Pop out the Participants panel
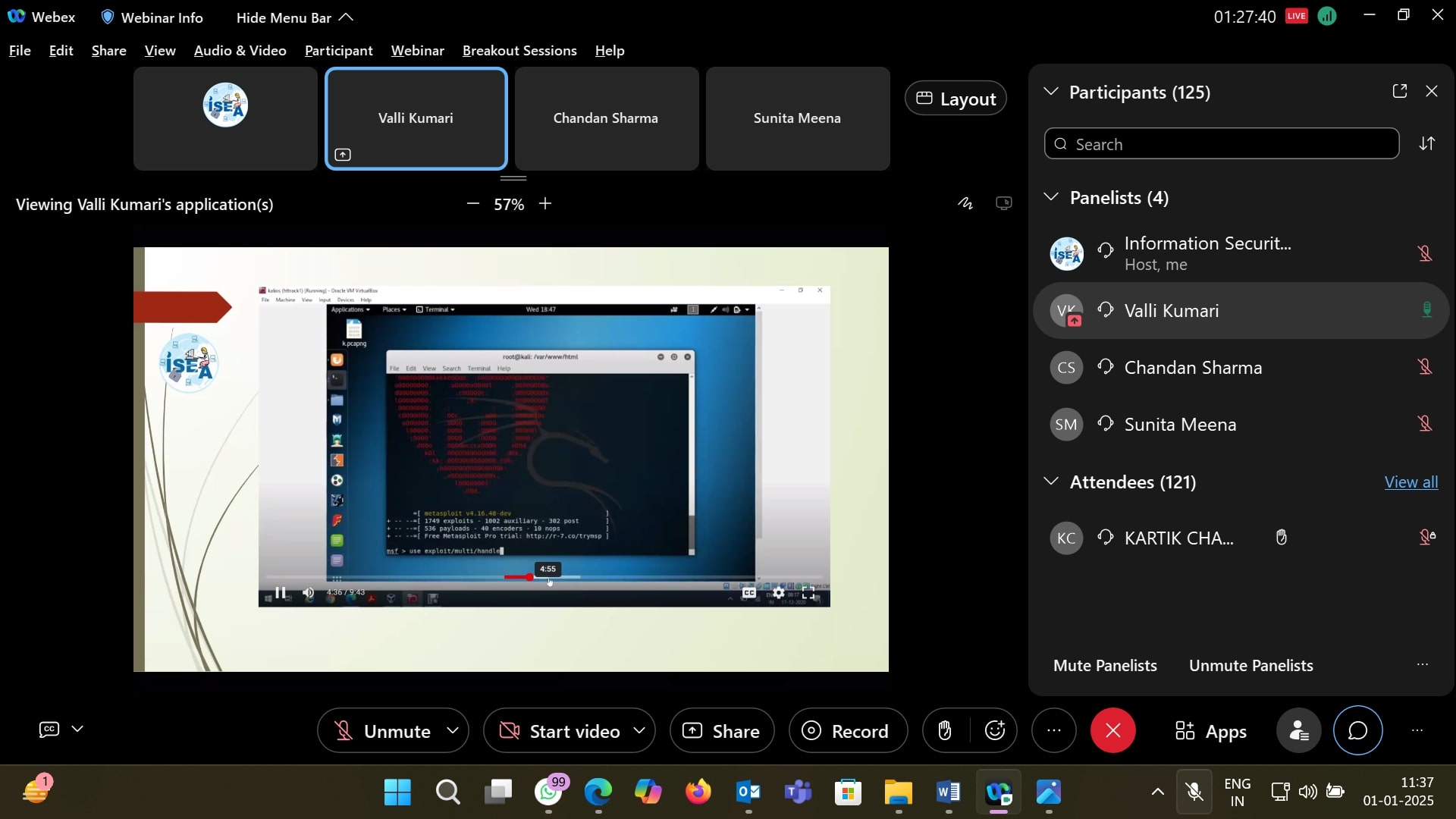This screenshot has width=1456, height=819. tap(1400, 91)
